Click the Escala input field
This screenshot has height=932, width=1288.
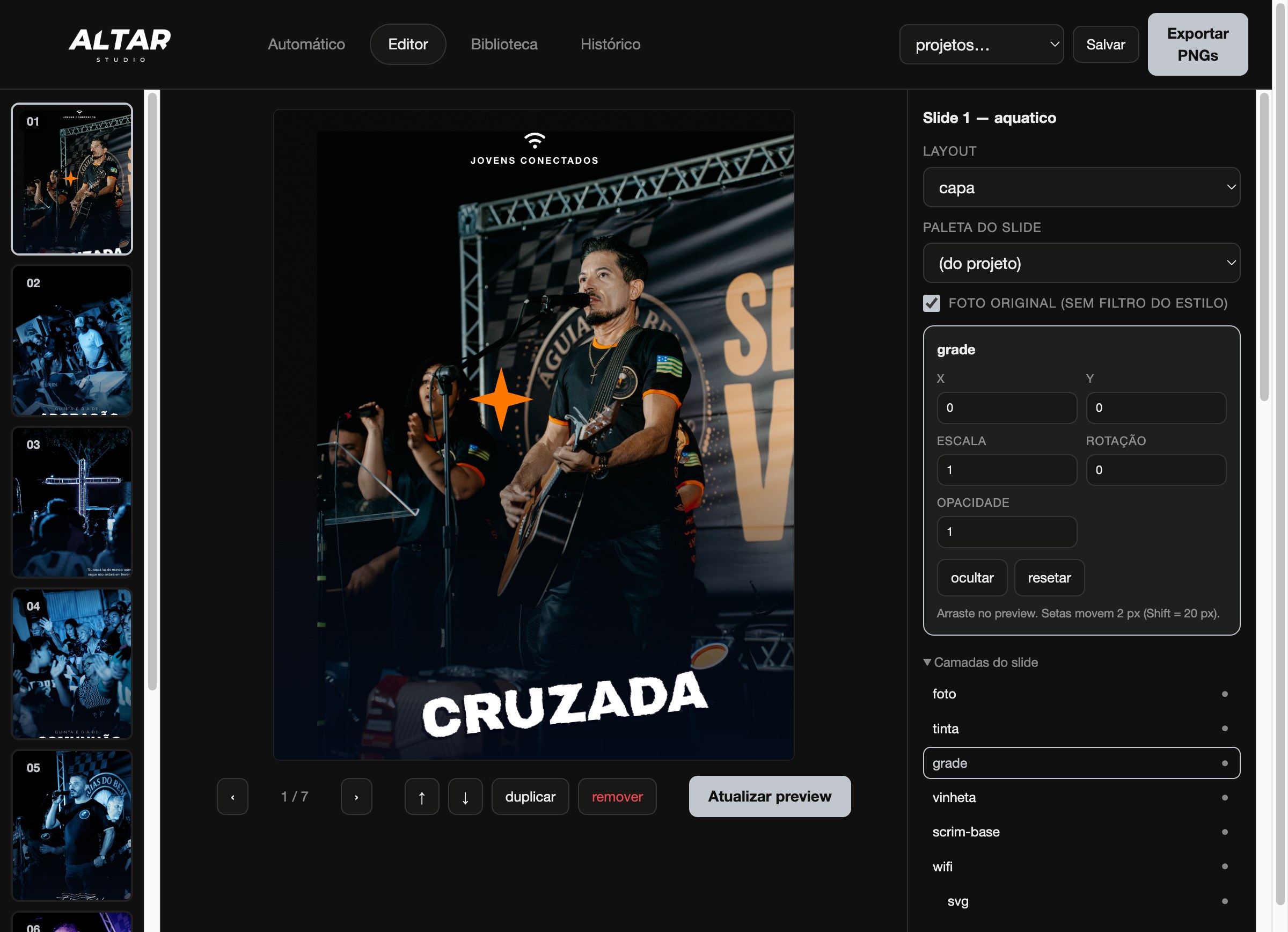(1006, 470)
